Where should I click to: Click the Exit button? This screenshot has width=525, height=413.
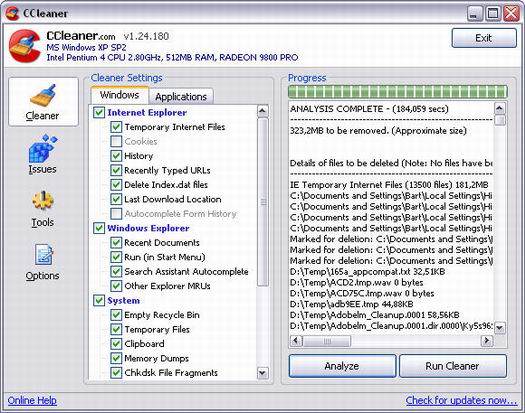click(484, 38)
